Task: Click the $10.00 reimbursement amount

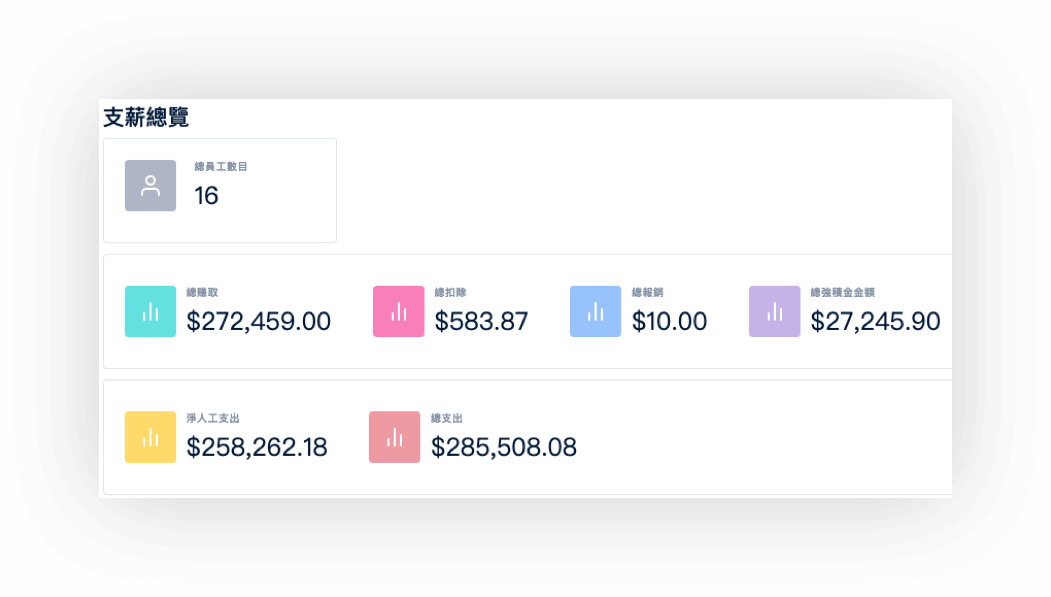Action: (669, 322)
